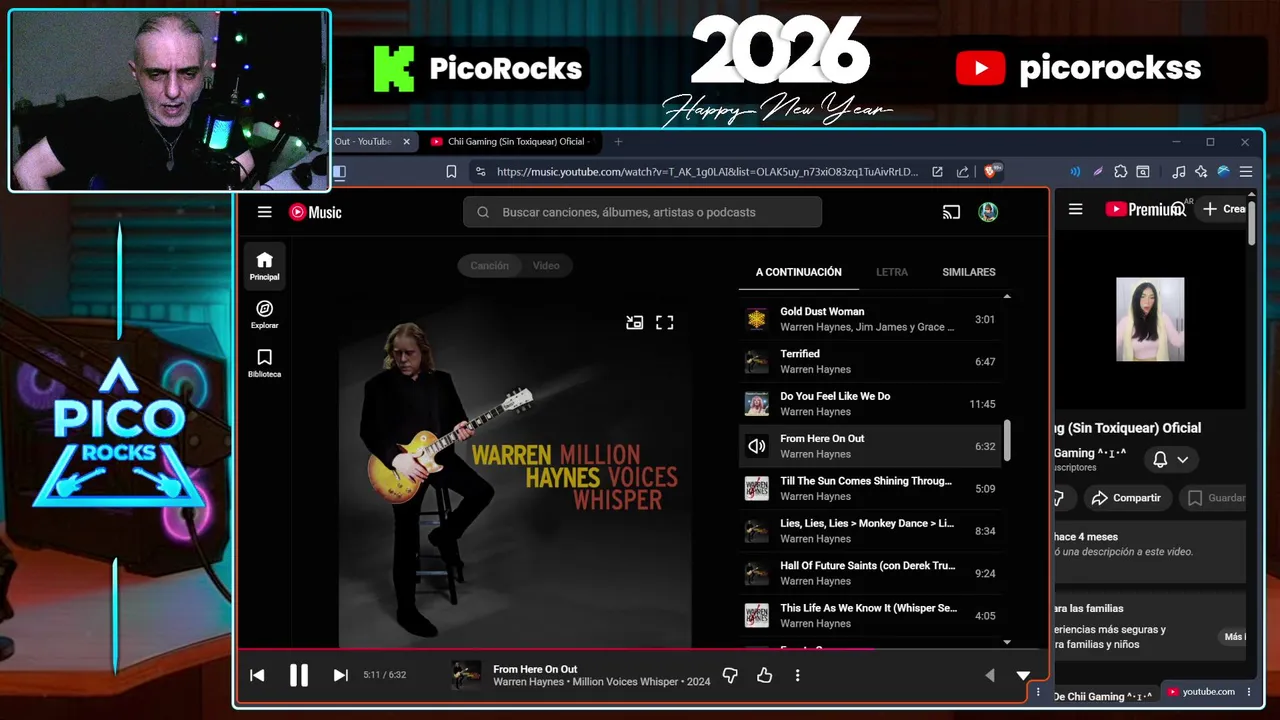Open Brave Shields lion icon
This screenshot has width=1280, height=720.
click(992, 172)
